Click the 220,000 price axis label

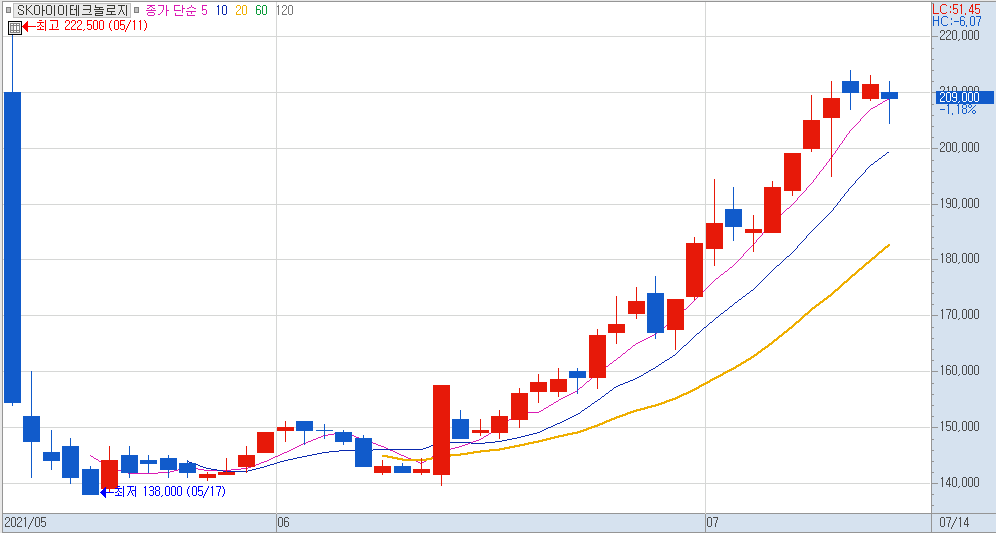[959, 36]
